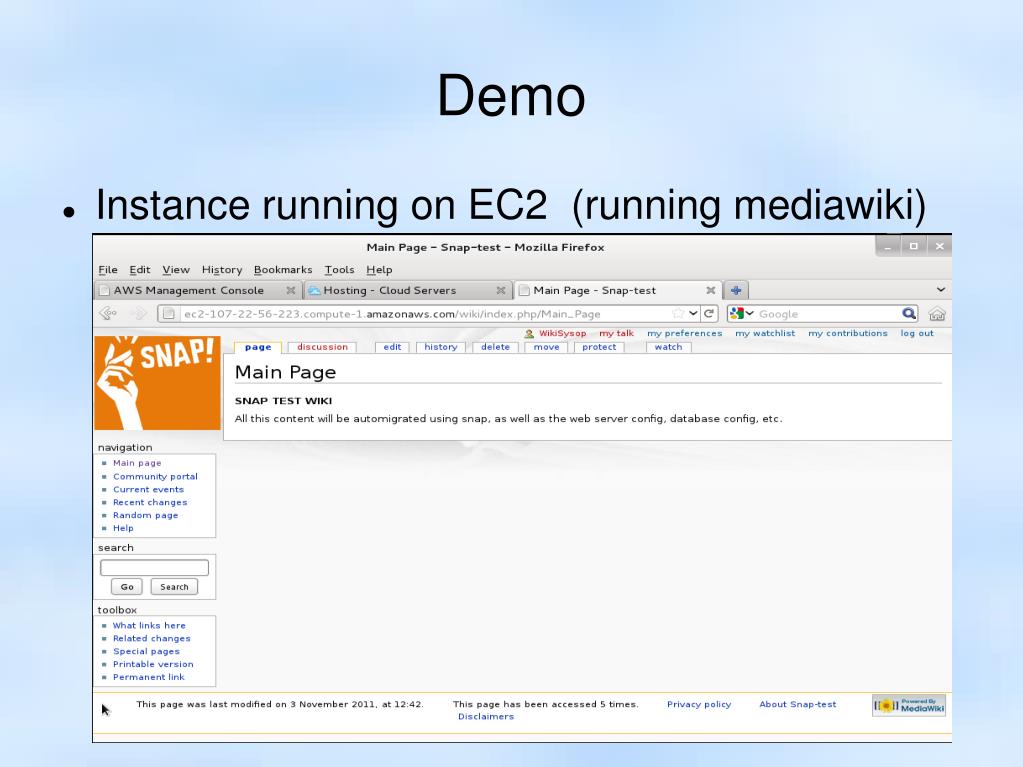This screenshot has width=1023, height=767.
Task: Open the my preferences link
Action: click(684, 333)
